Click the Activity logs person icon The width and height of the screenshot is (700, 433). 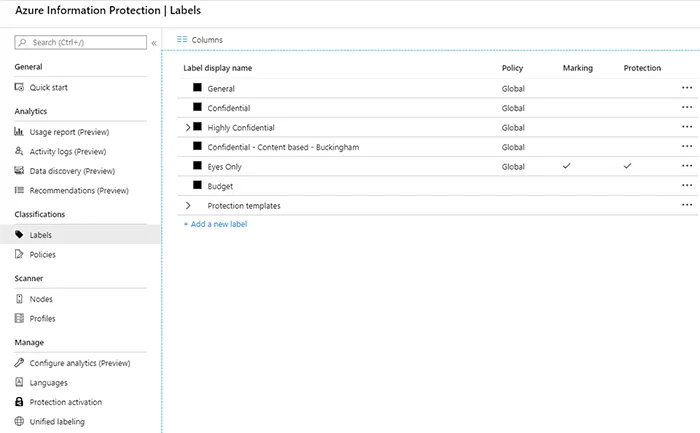[19, 151]
